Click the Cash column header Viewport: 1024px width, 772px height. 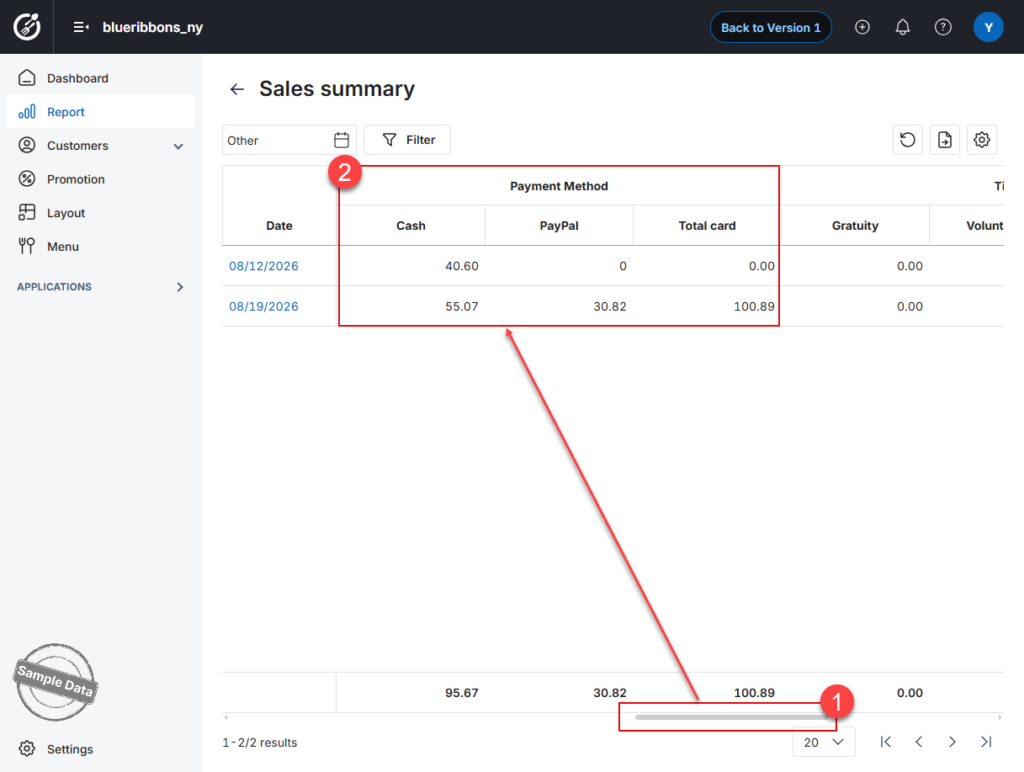[x=411, y=225]
